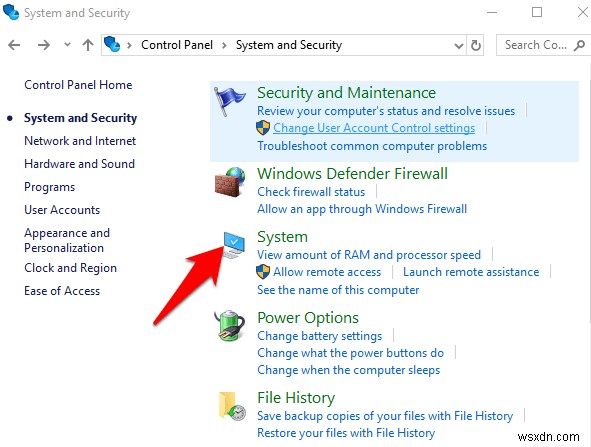Click the Power Options battery icon
591x447 pixels.
[230, 325]
